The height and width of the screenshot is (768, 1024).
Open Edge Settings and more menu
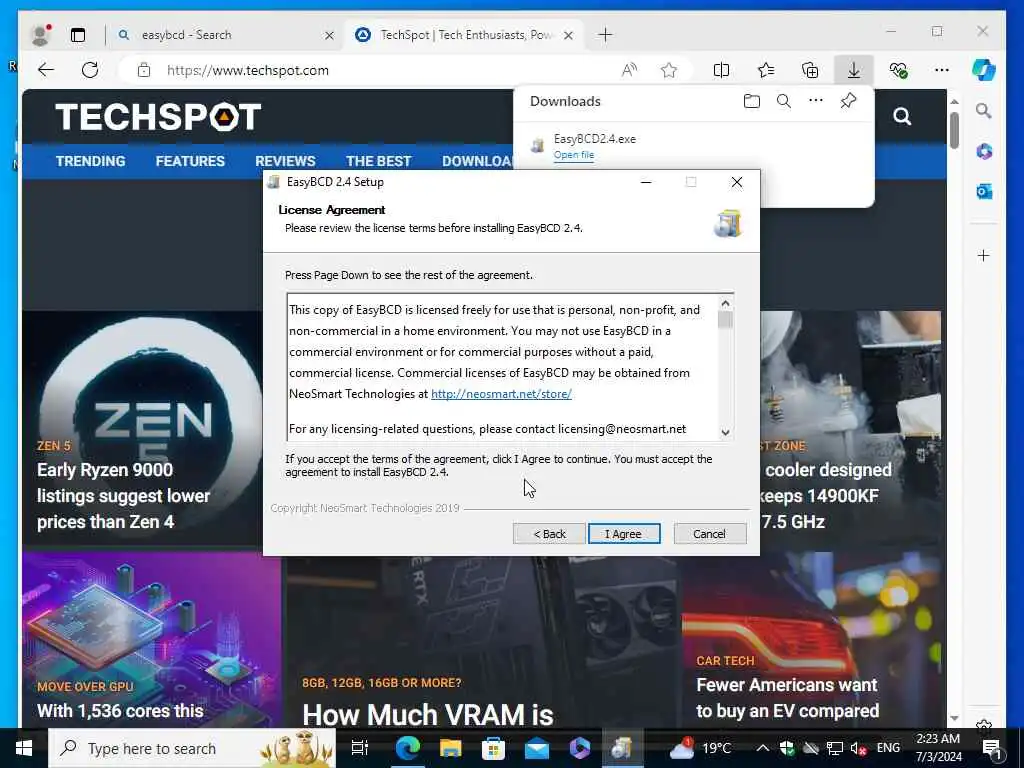pos(942,70)
